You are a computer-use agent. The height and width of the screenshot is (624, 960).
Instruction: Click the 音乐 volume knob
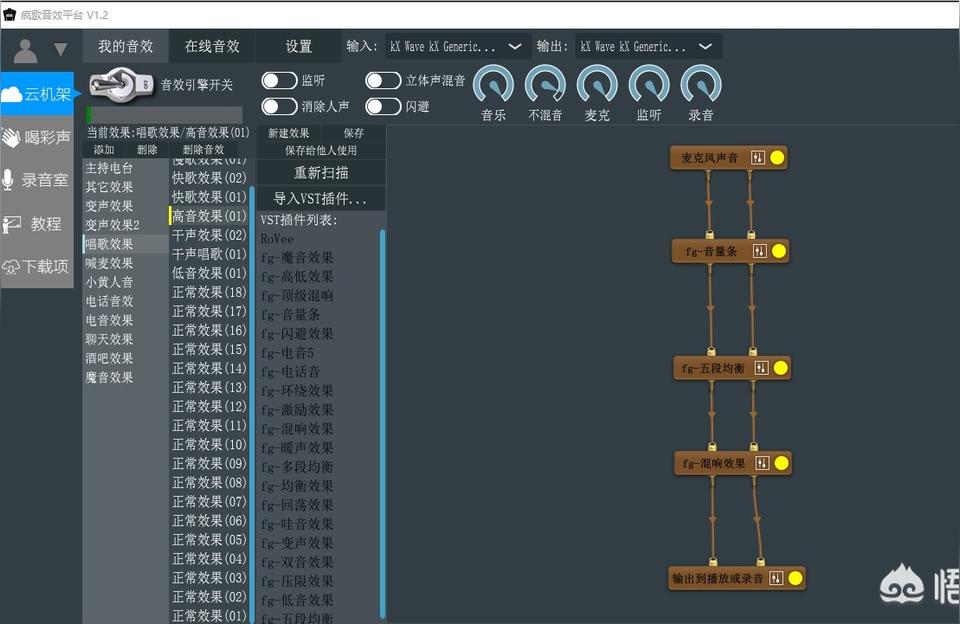(x=493, y=85)
